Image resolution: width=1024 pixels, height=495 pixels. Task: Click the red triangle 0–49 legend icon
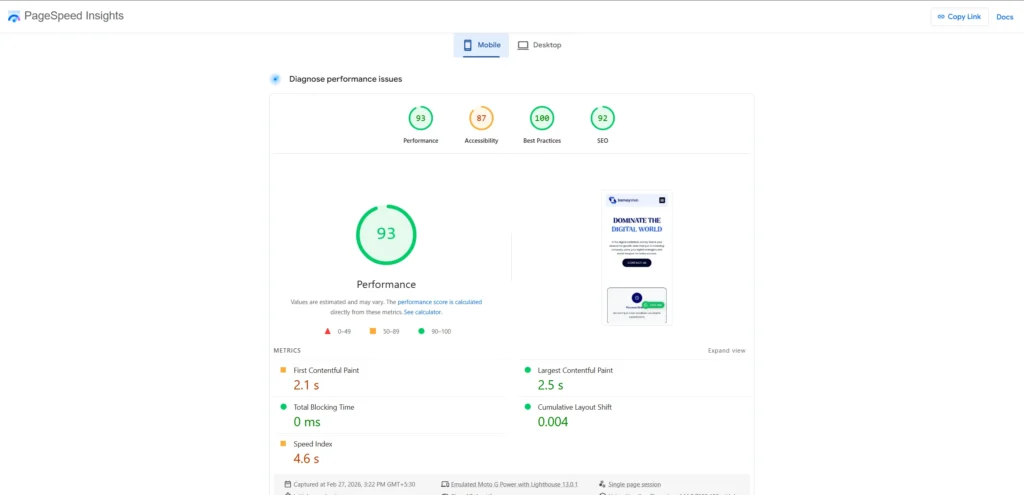pos(328,331)
